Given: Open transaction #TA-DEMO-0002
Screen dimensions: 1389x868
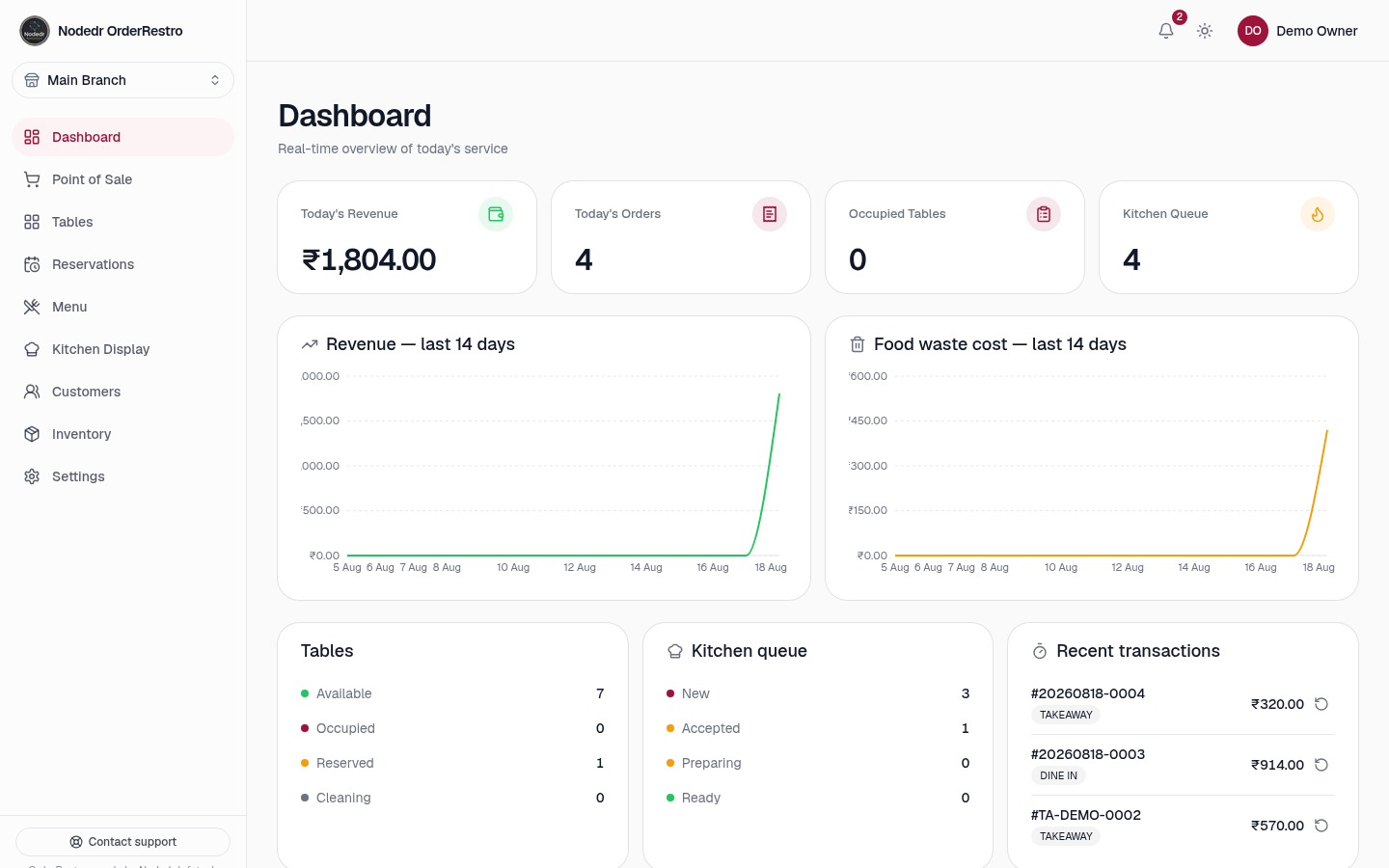Looking at the screenshot, I should pyautogui.click(x=1086, y=815).
